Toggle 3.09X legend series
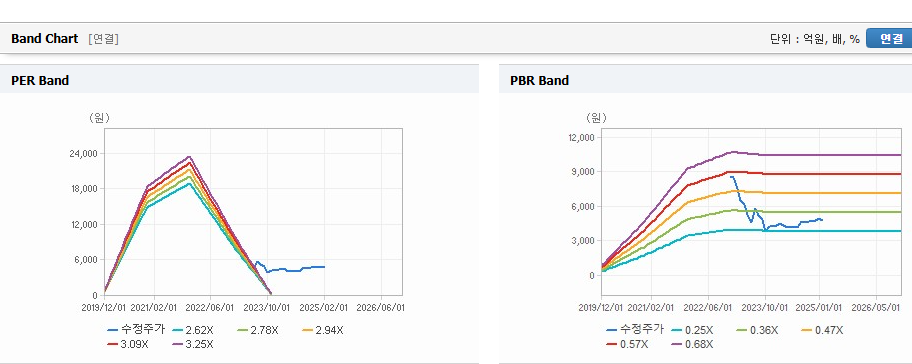This screenshot has width=912, height=364. coord(128,344)
